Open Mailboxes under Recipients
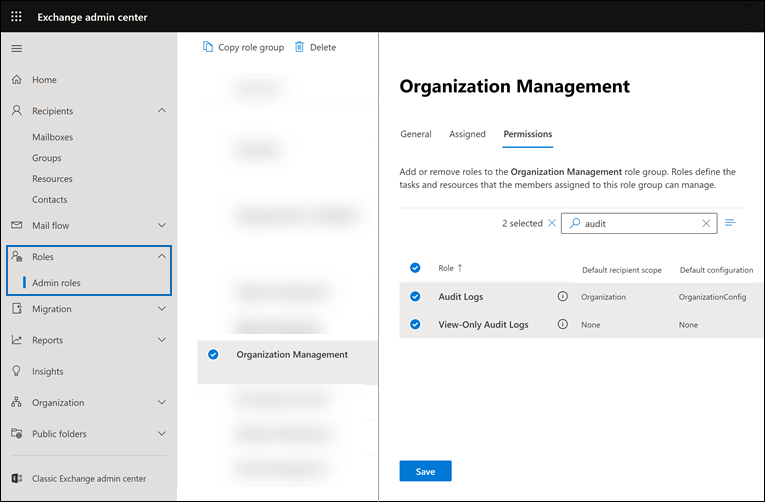The width and height of the screenshot is (765, 502). click(52, 137)
